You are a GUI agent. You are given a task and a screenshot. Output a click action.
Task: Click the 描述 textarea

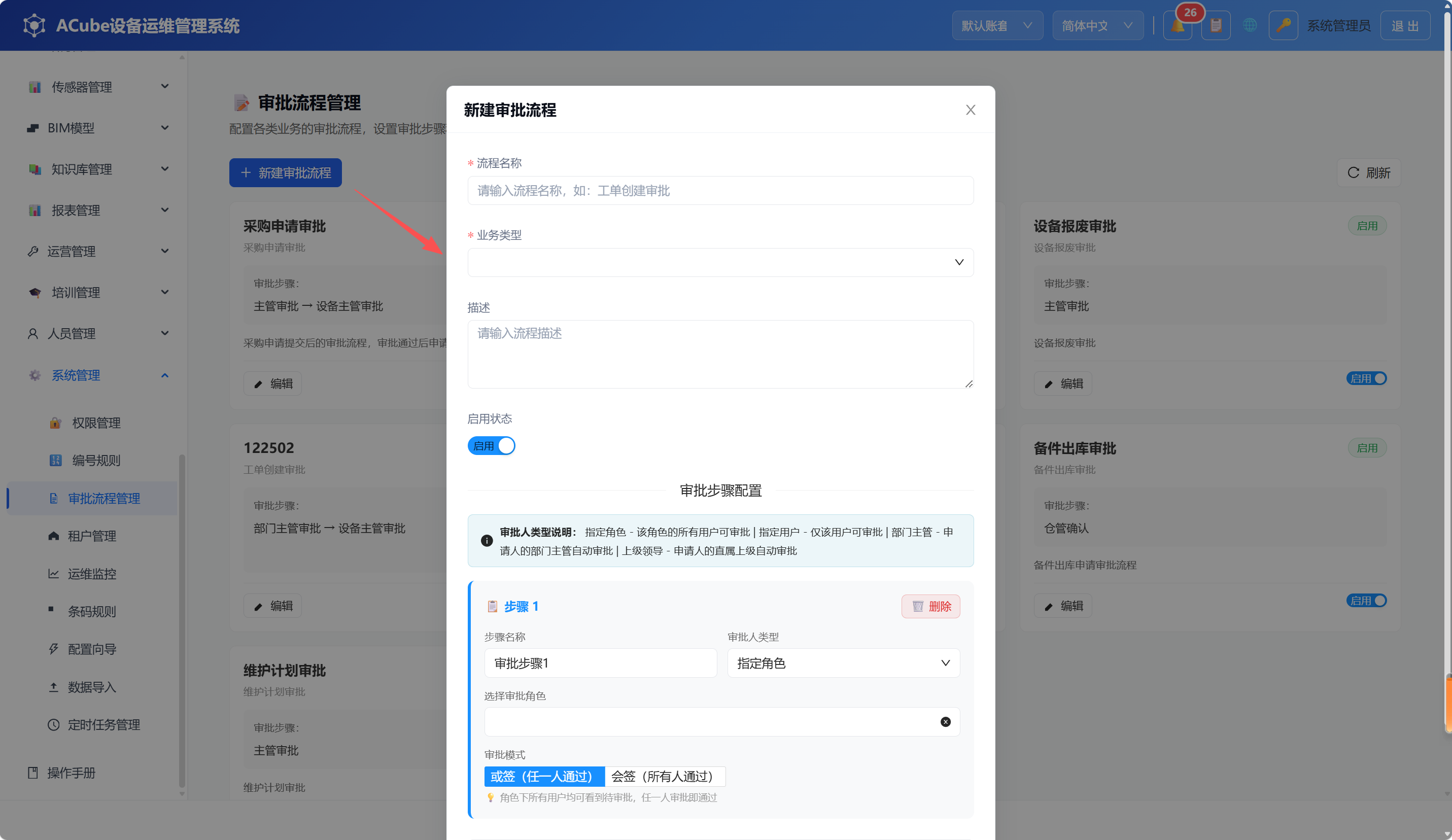720,355
